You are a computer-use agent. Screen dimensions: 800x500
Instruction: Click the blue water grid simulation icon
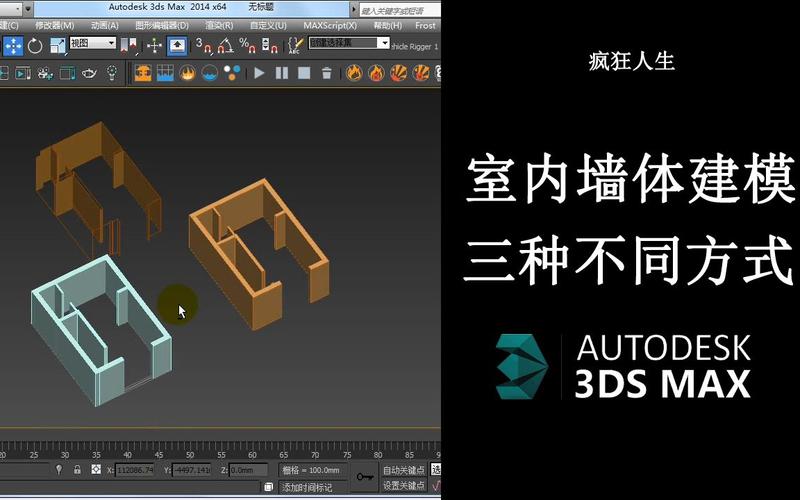pos(165,73)
